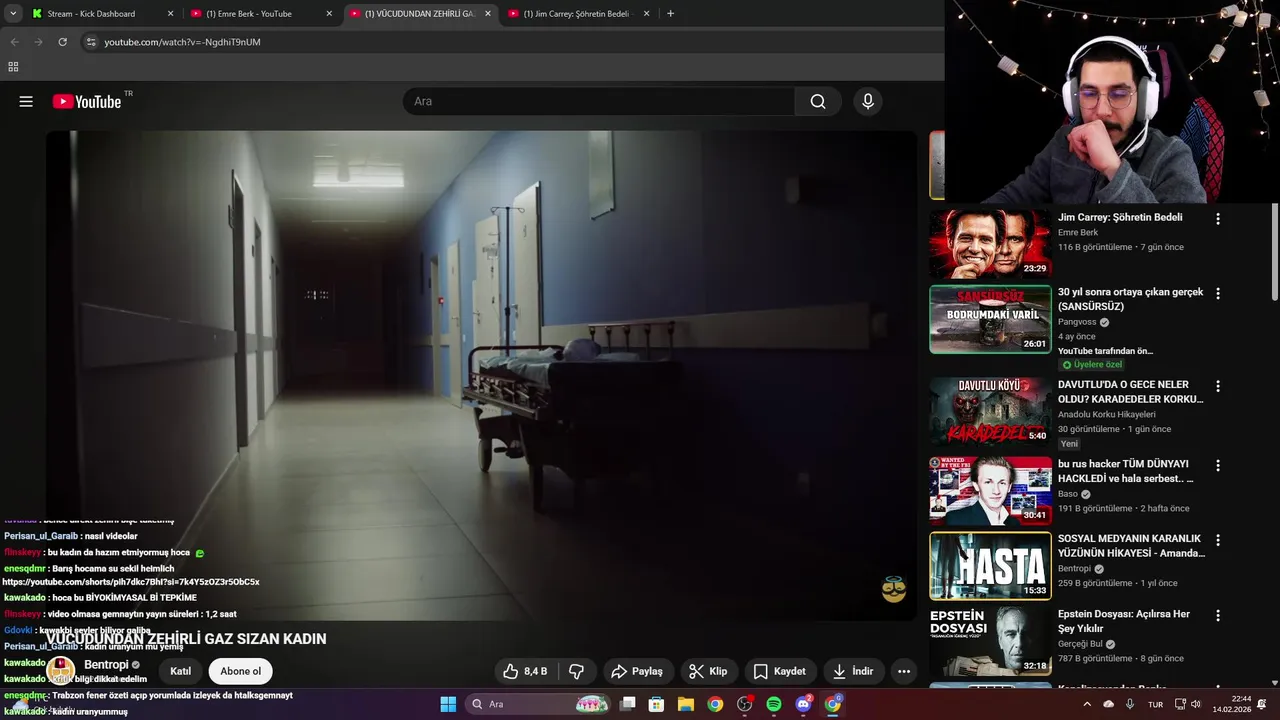This screenshot has height=720, width=1280.
Task: Open File Explorer from taskbar
Action: click(x=686, y=704)
